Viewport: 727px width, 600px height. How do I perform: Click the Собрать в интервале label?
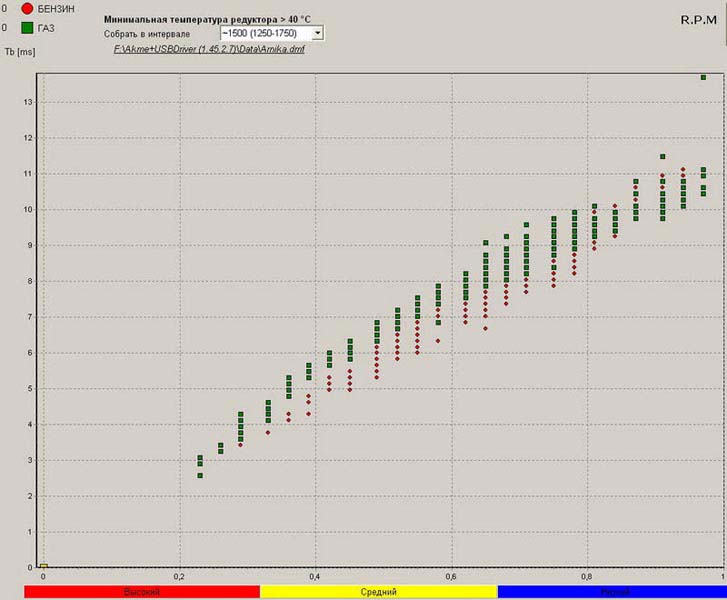146,33
